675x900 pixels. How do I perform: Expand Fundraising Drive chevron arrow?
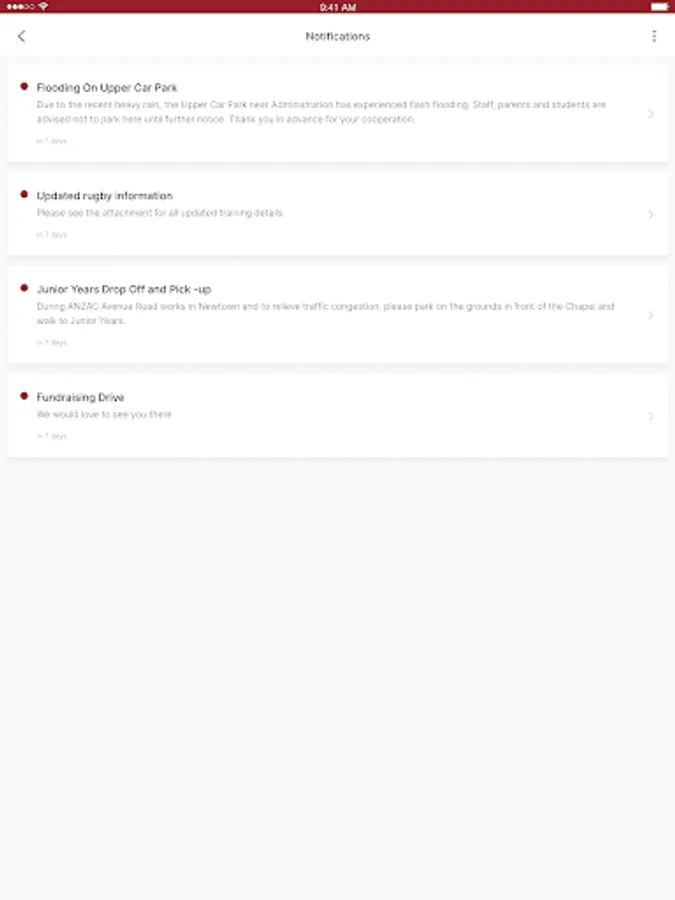point(650,417)
